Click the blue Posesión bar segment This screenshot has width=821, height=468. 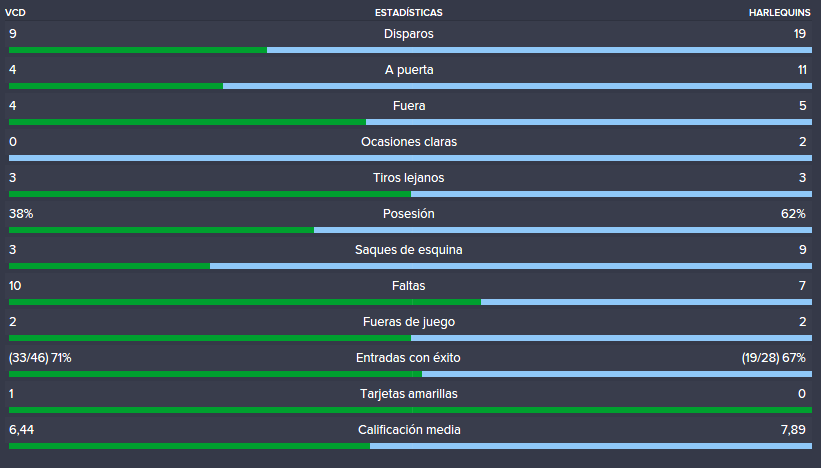tap(563, 230)
